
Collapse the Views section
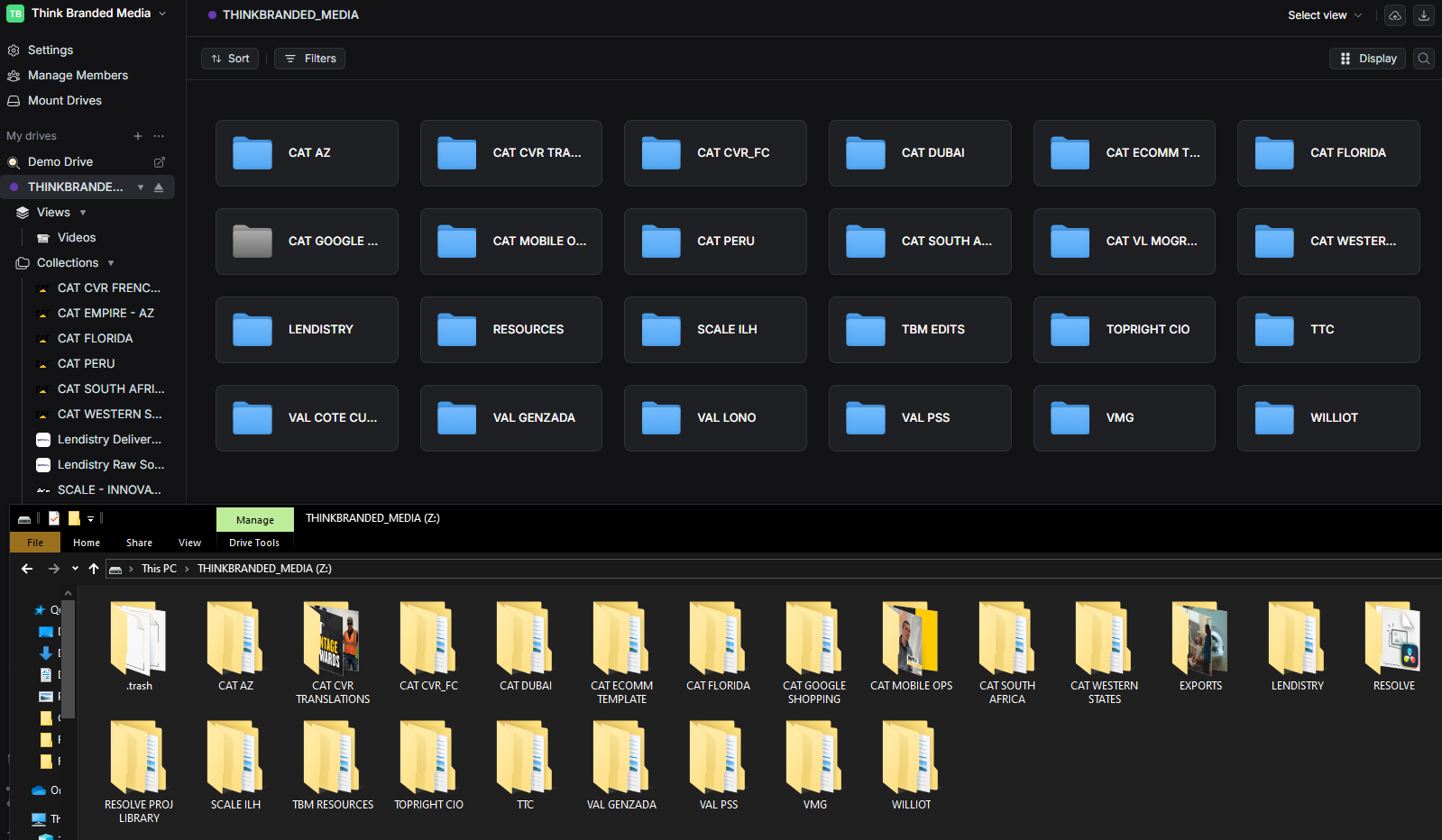click(x=83, y=213)
